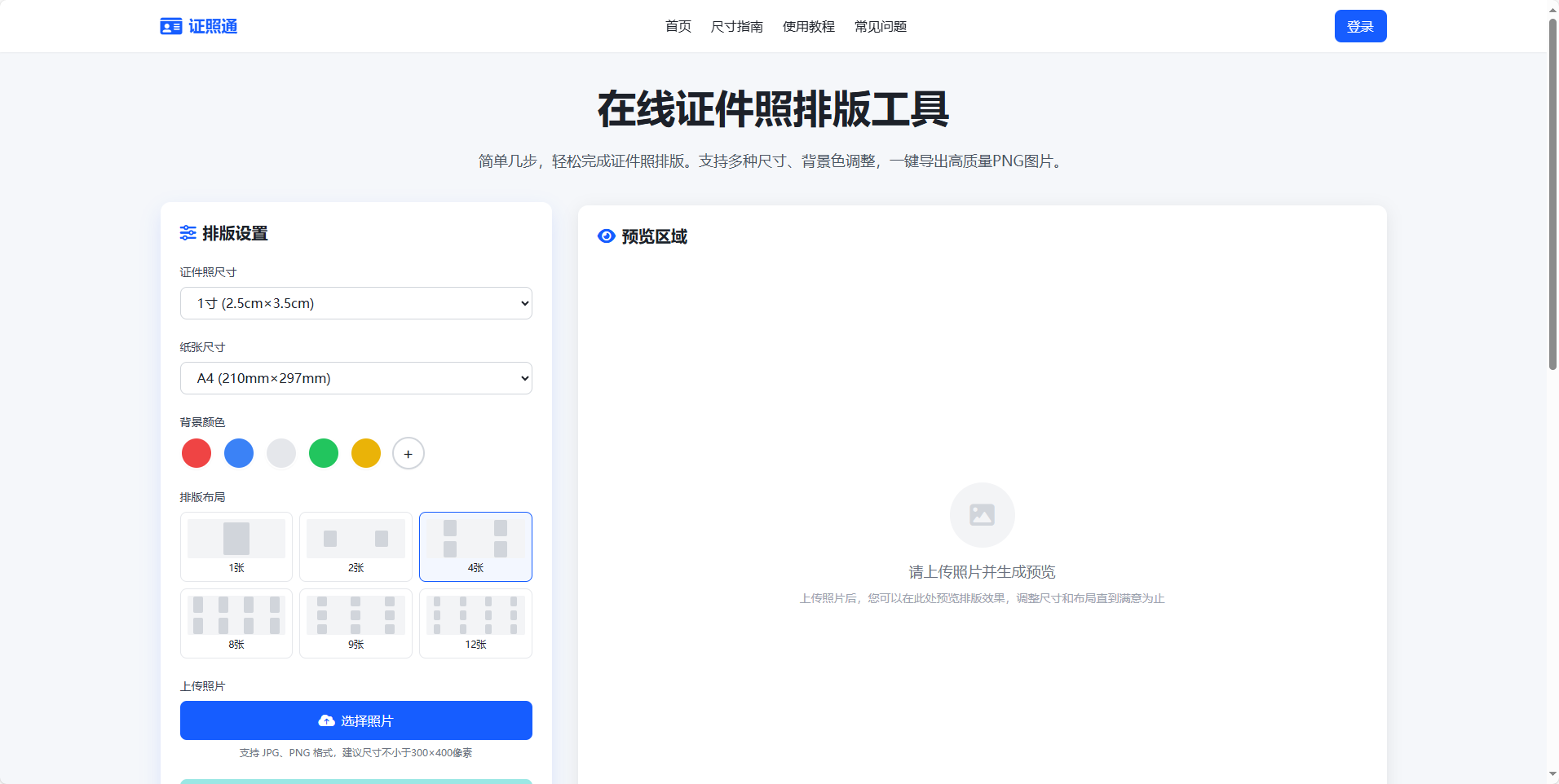
Task: Click the 请上传照片并生成预览 text
Action: coord(982,572)
